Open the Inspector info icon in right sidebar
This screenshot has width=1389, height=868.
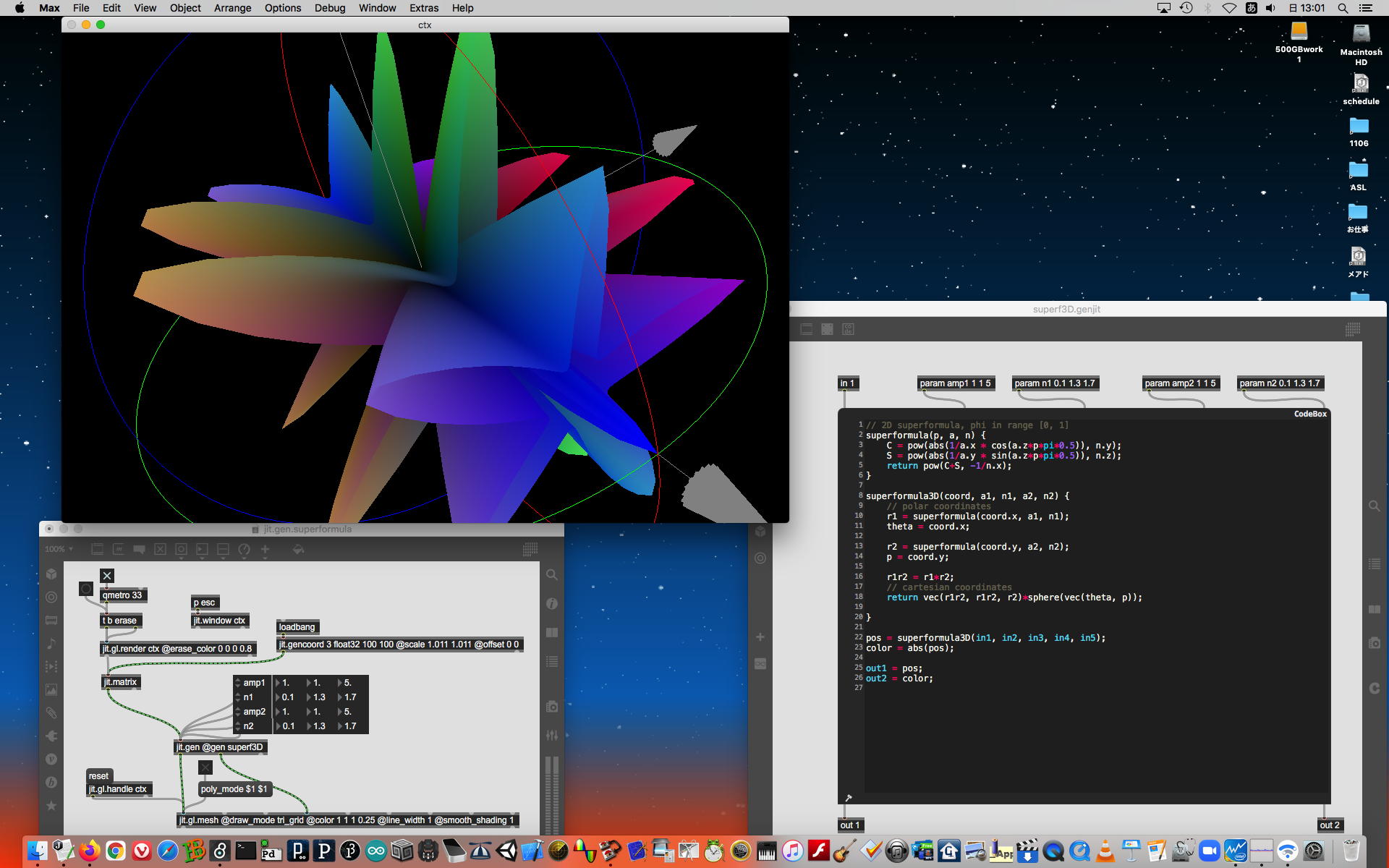[x=552, y=603]
